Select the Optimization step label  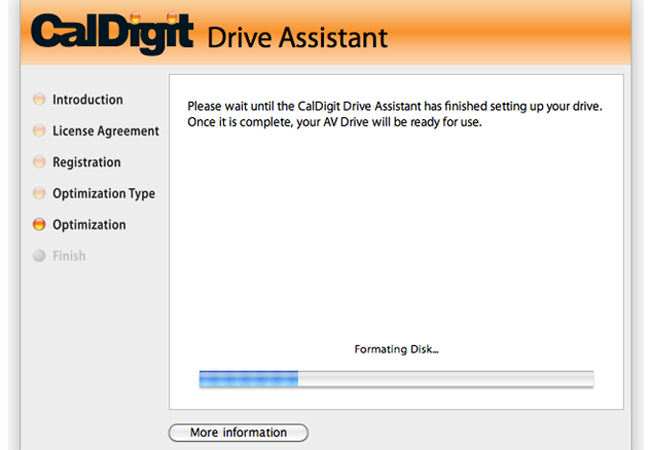[x=89, y=225]
